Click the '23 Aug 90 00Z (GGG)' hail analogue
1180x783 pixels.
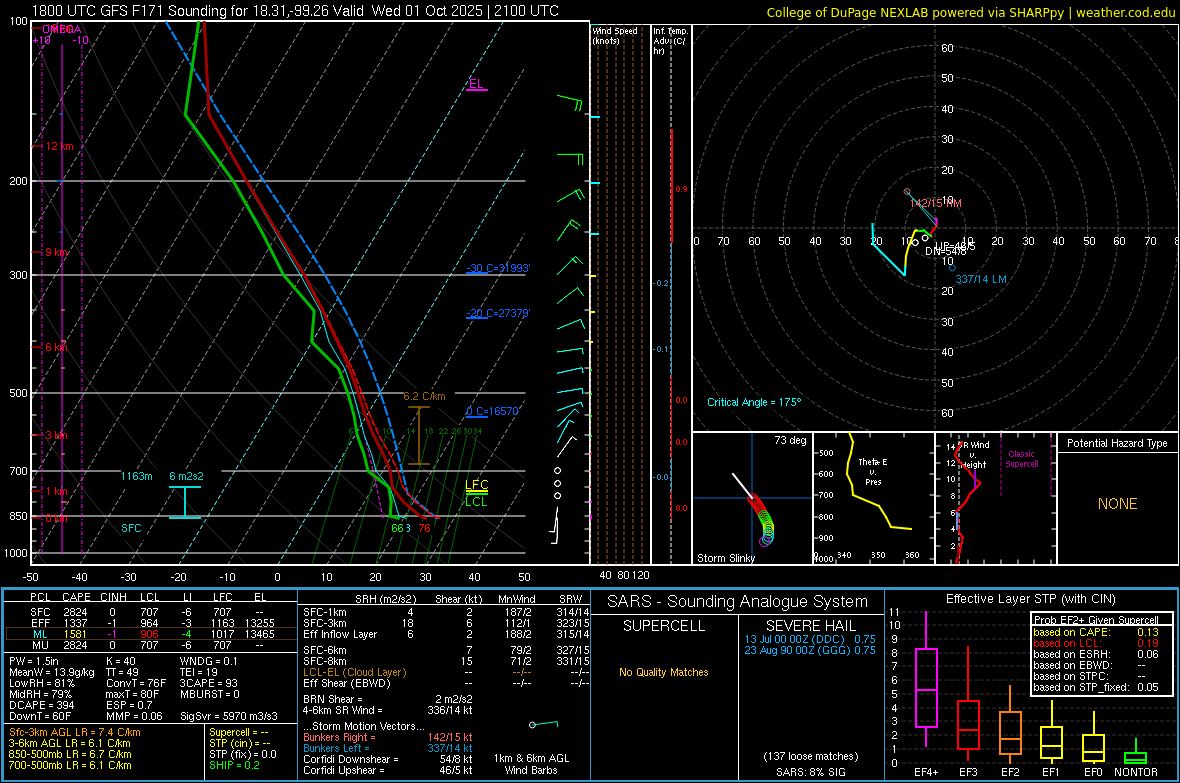pyautogui.click(x=810, y=650)
